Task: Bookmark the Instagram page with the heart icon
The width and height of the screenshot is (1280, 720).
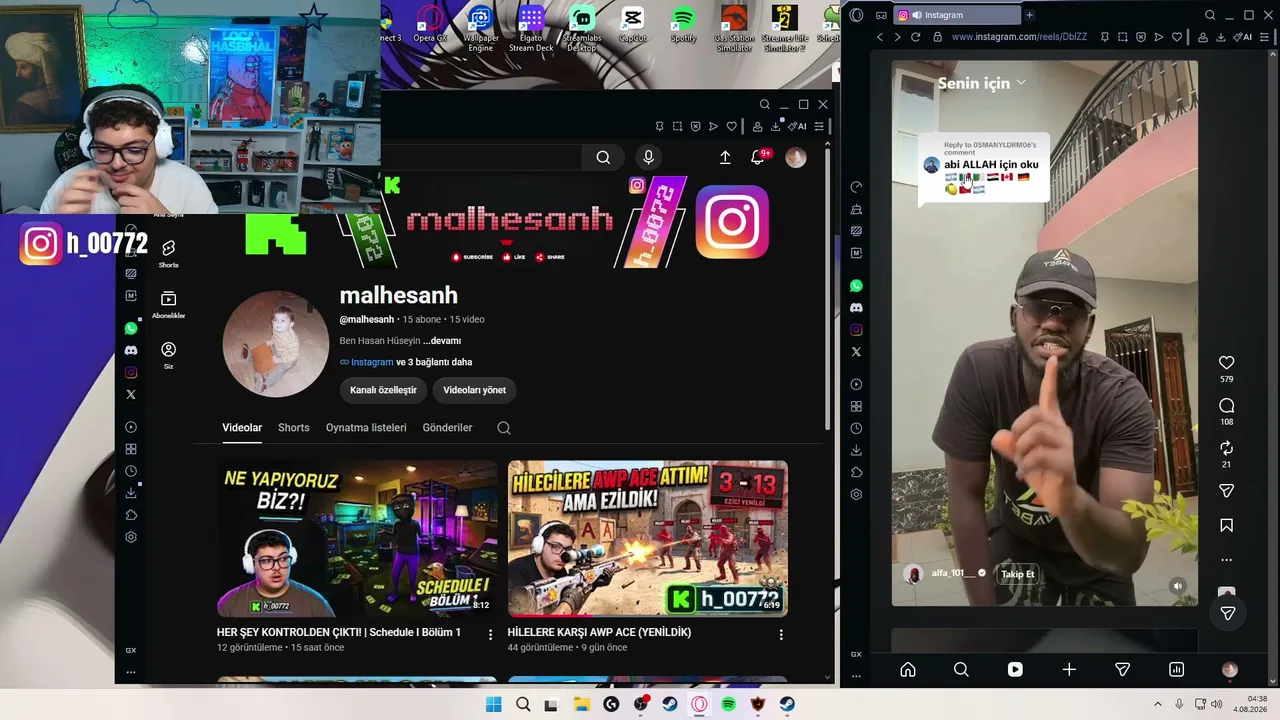Action: 1177,37
